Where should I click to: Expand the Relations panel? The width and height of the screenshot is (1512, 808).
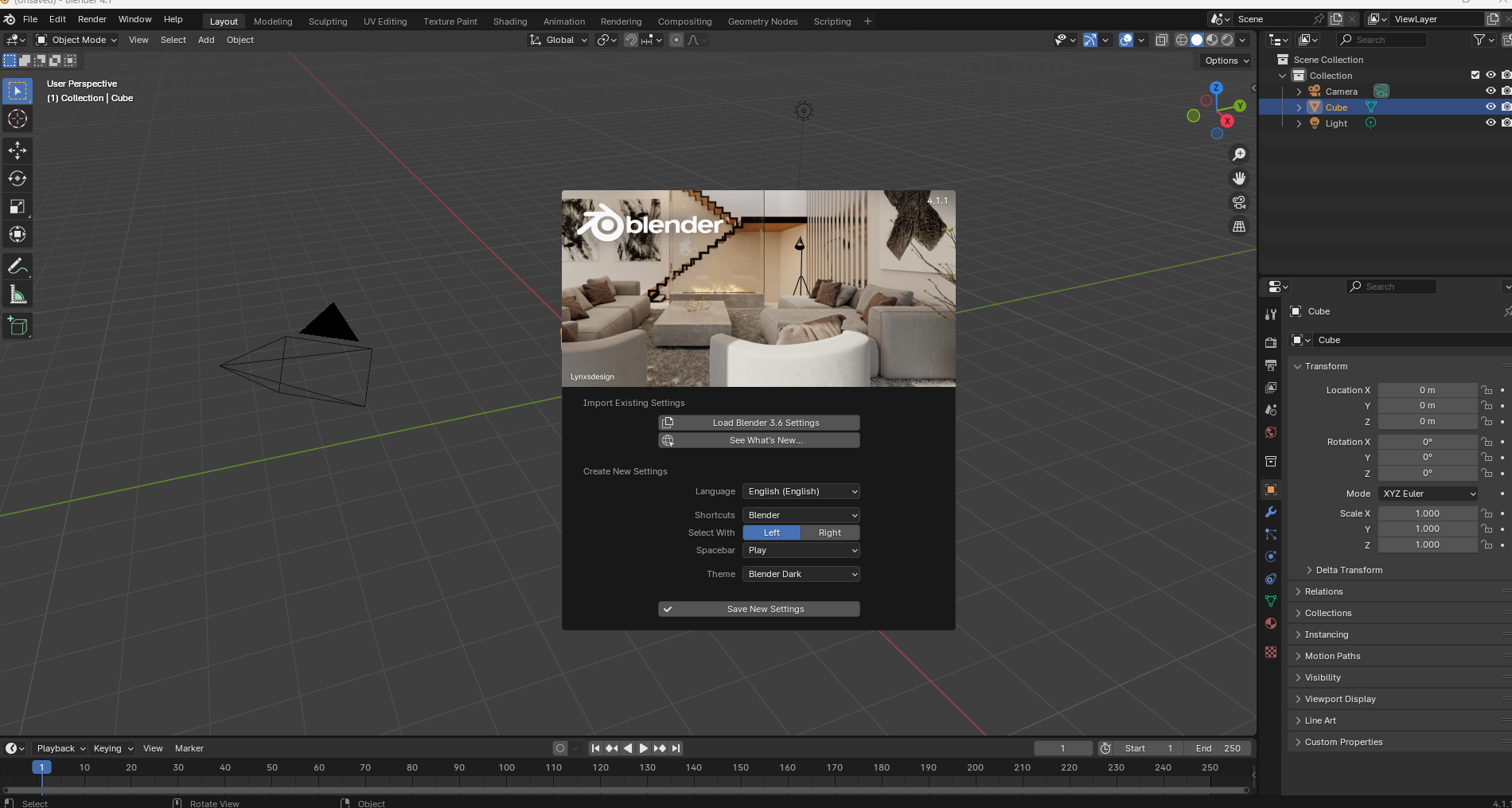point(1323,591)
